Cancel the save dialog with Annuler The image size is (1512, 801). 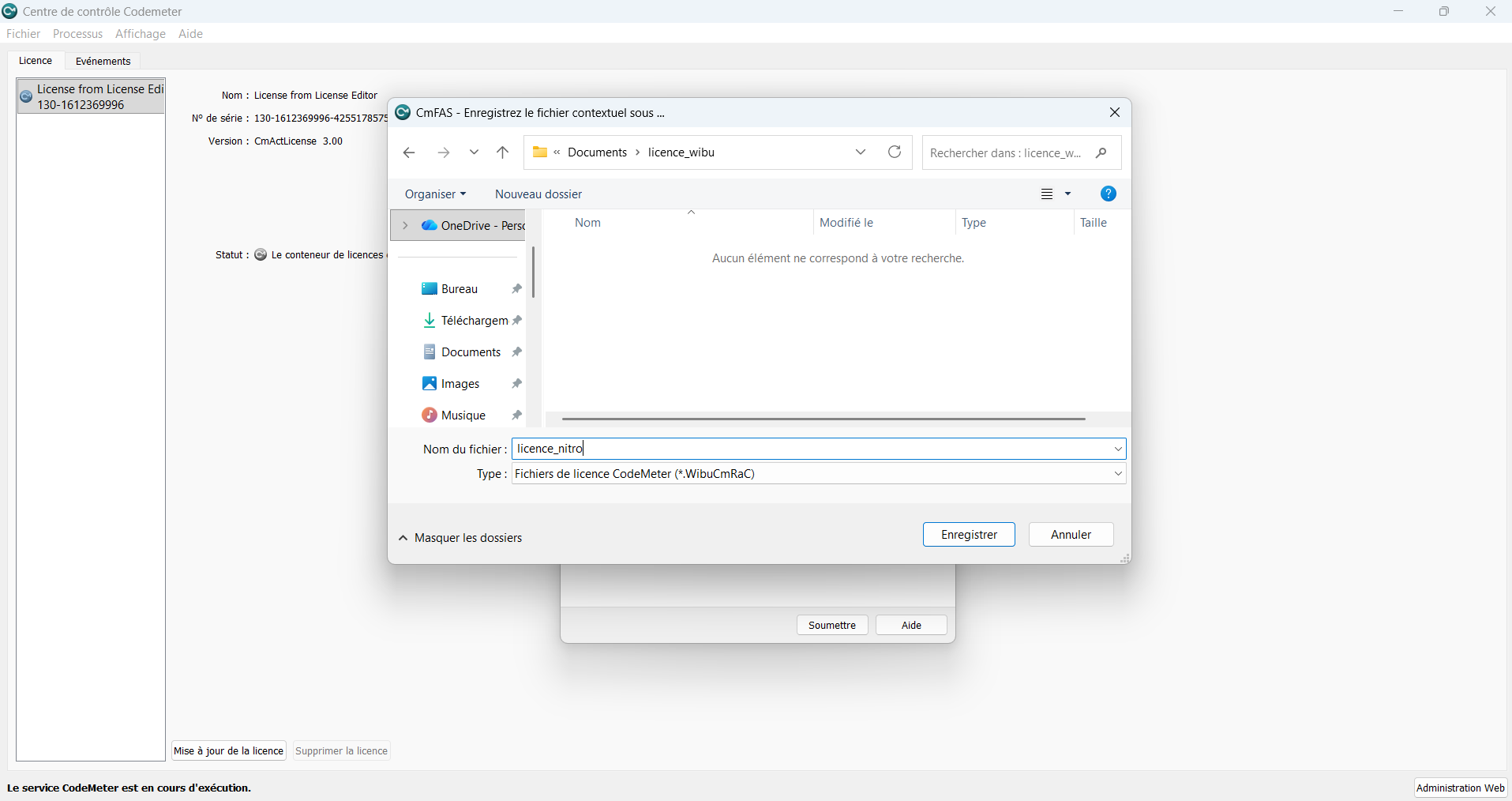click(x=1071, y=535)
